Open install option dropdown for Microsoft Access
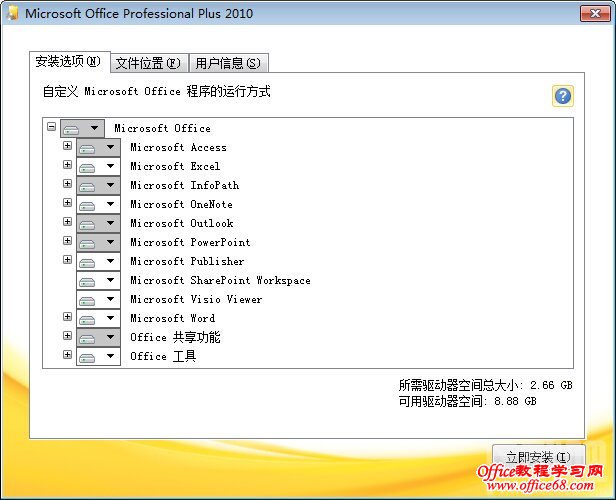 pyautogui.click(x=98, y=148)
